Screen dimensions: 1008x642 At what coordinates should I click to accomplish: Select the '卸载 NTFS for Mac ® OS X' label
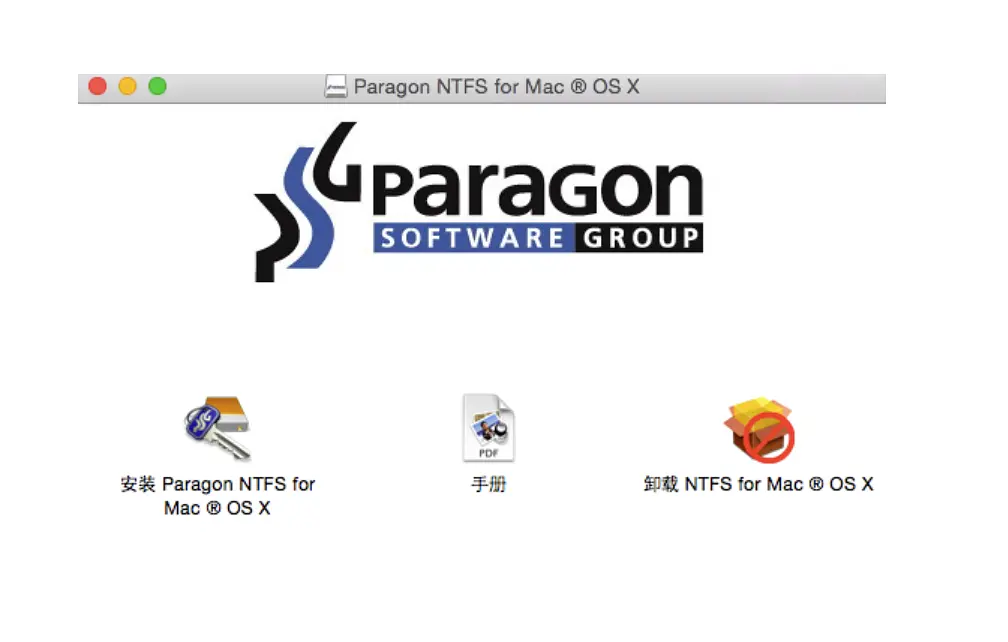[759, 484]
